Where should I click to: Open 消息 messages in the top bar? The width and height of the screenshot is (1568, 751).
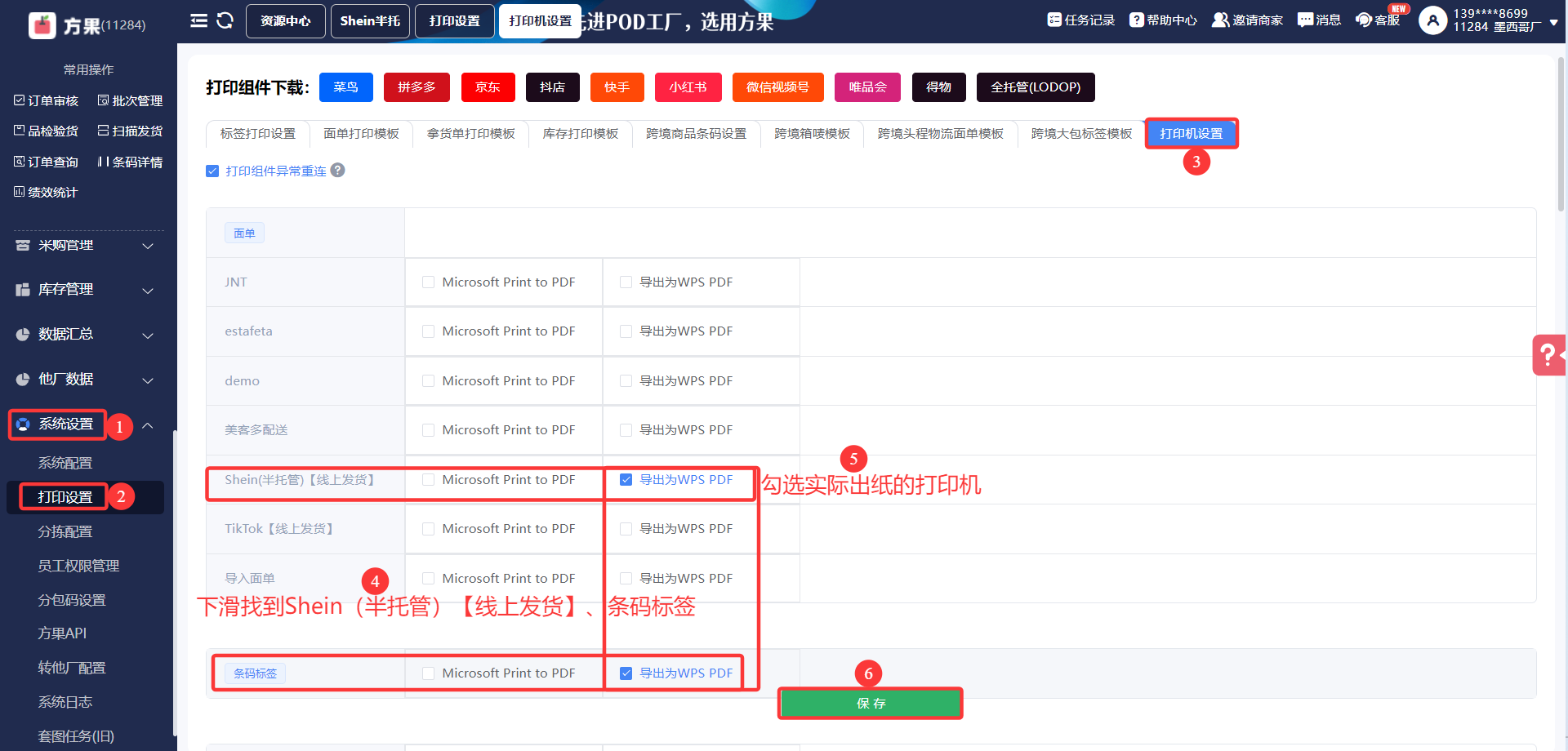1319,20
